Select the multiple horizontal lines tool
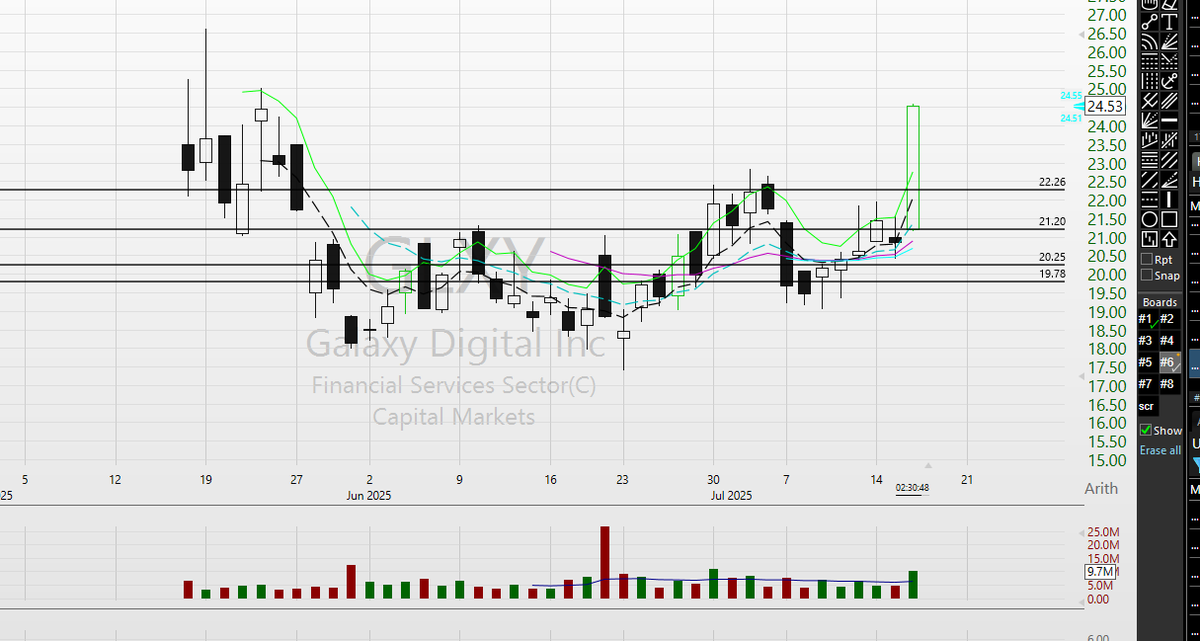Viewport: 1200px width, 641px height. 1149,159
